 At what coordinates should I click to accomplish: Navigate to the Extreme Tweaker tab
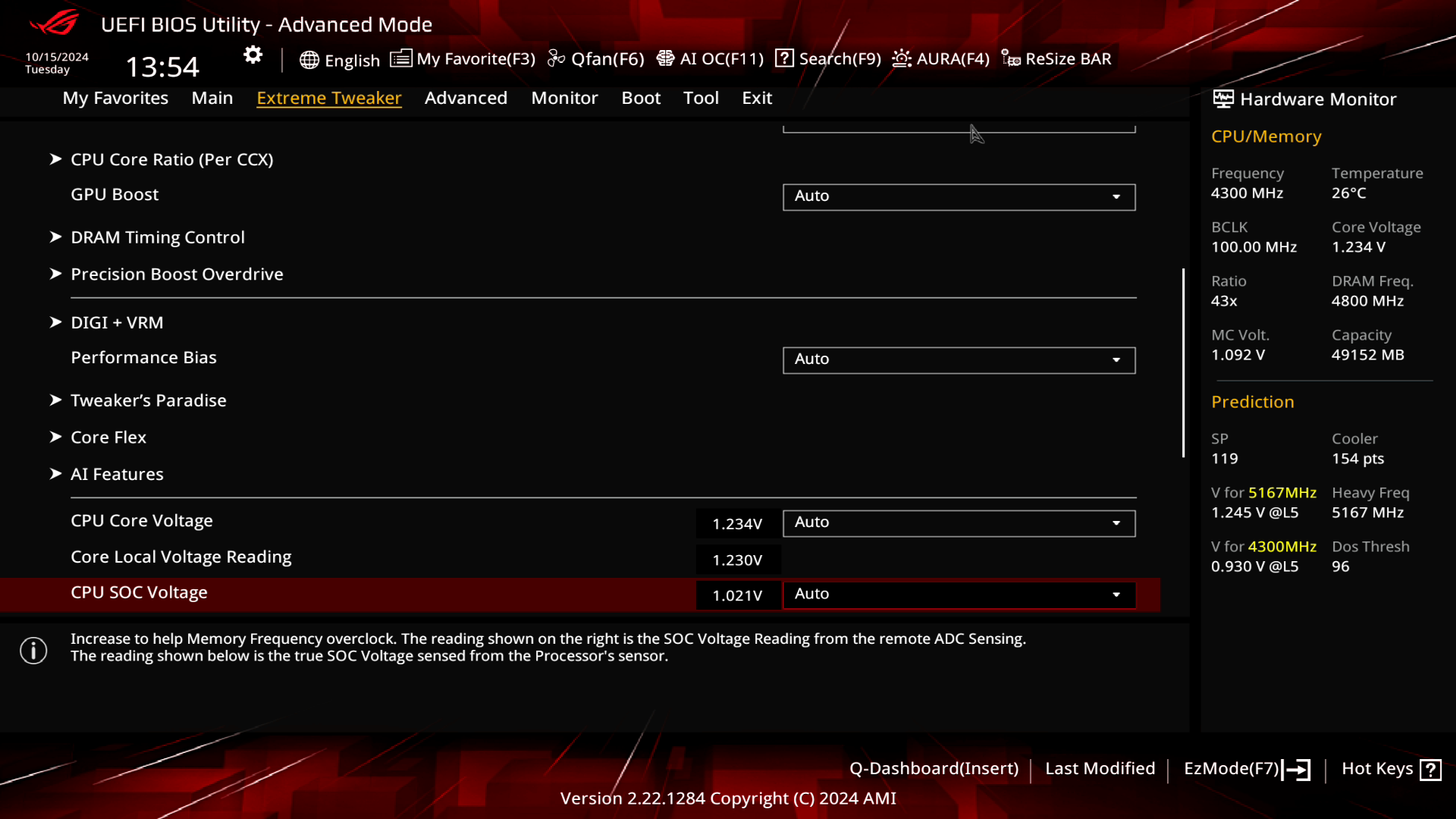tap(329, 98)
